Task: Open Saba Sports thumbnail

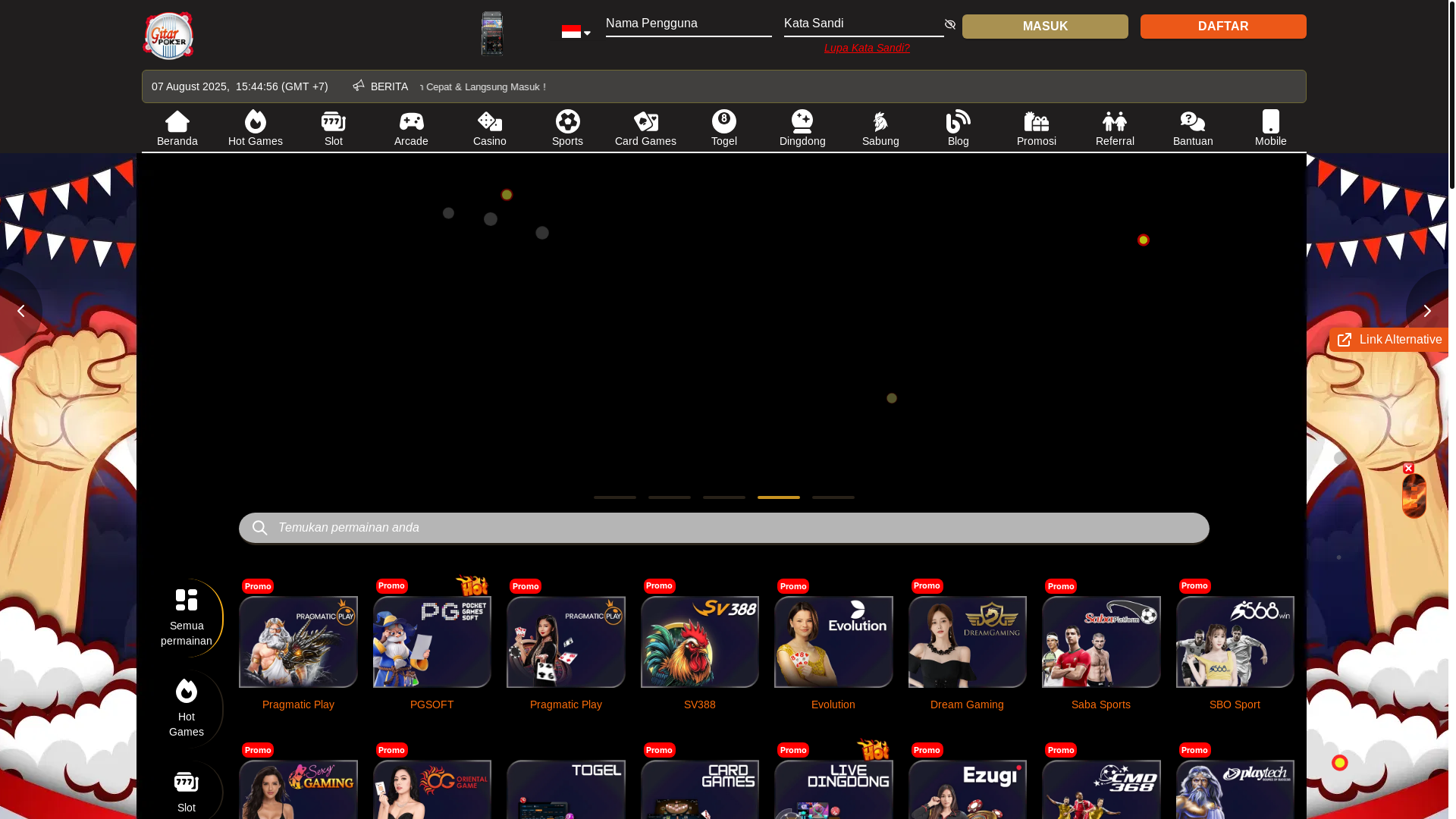Action: pos(1101,642)
